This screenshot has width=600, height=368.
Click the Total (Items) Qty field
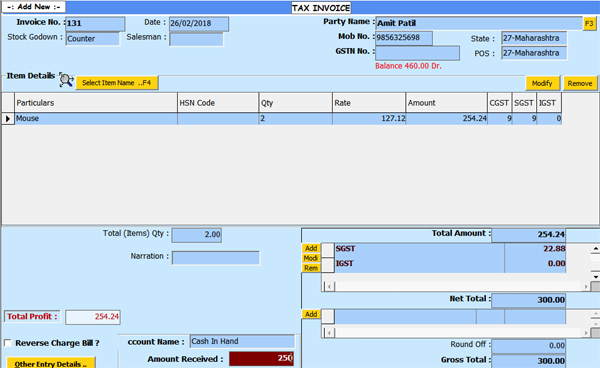(x=197, y=235)
